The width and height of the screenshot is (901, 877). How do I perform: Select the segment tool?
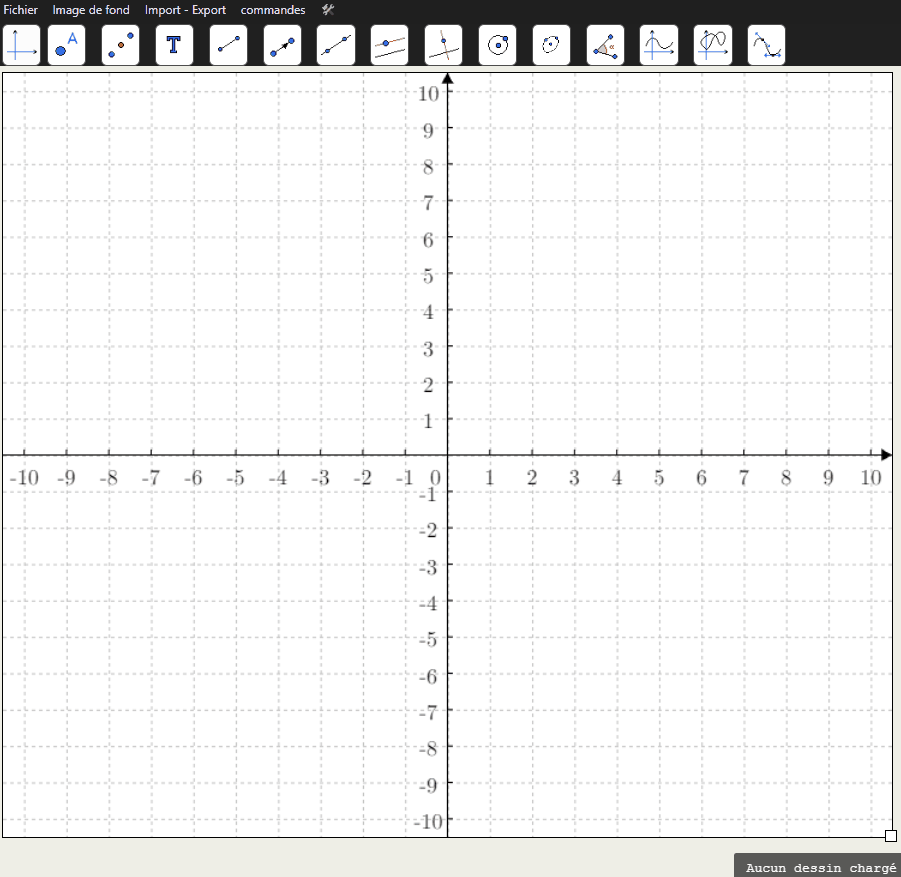(228, 45)
